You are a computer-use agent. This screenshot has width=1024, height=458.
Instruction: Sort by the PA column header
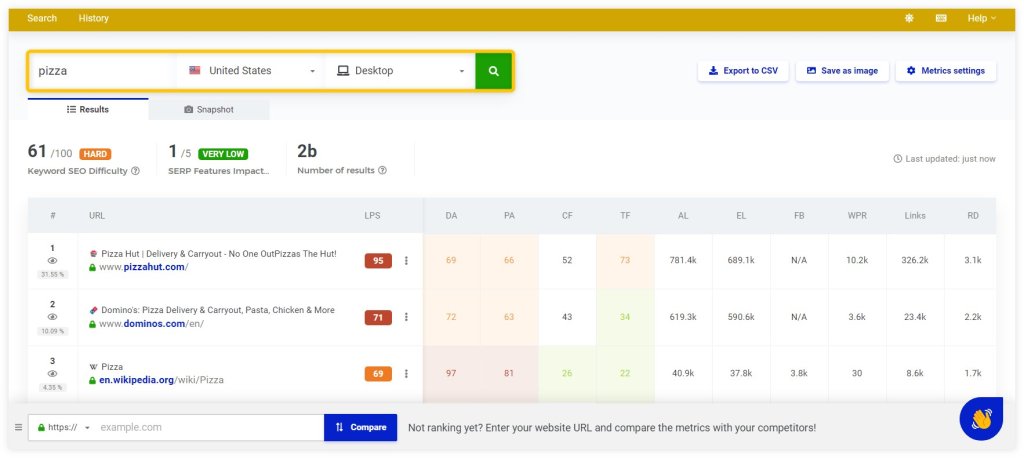click(x=509, y=216)
